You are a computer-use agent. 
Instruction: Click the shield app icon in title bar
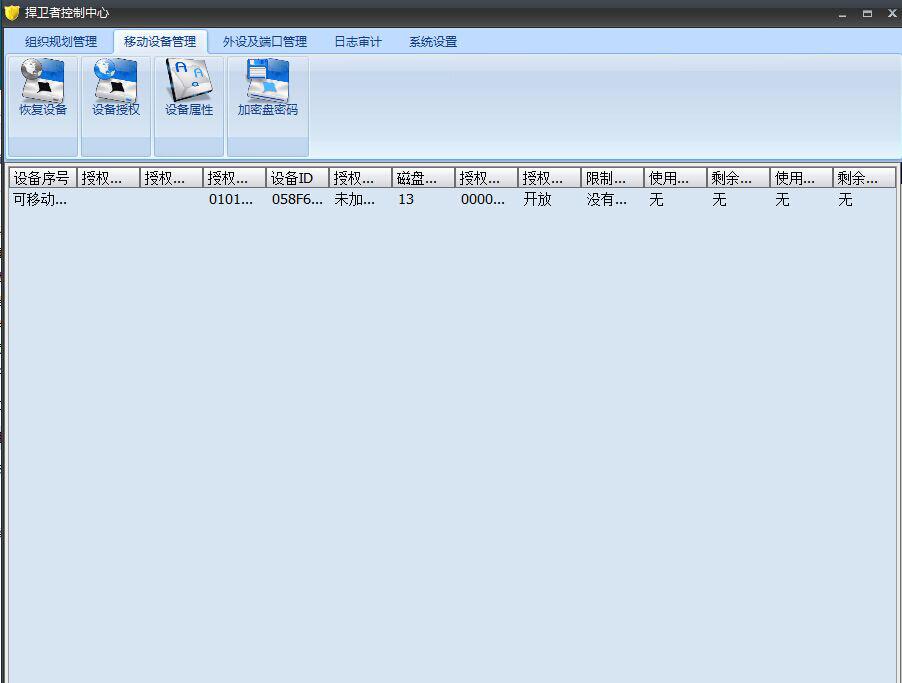(x=12, y=13)
